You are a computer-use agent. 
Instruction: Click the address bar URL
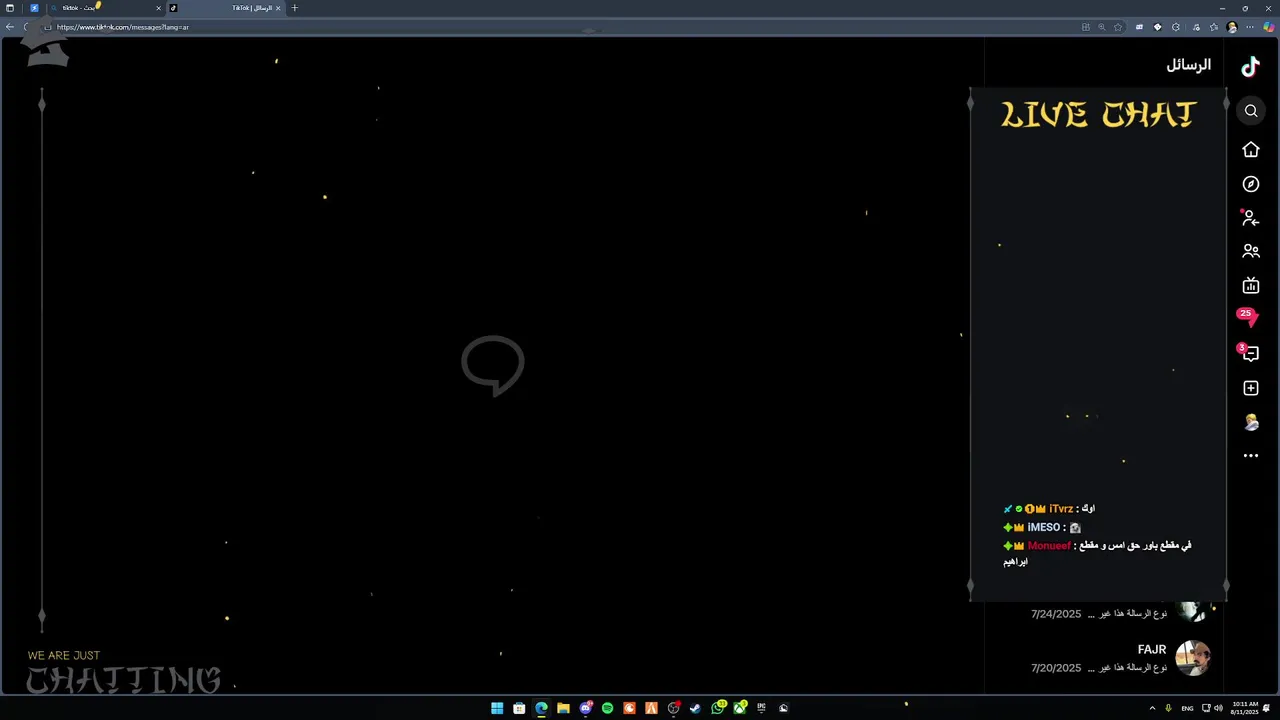pyautogui.click(x=123, y=27)
